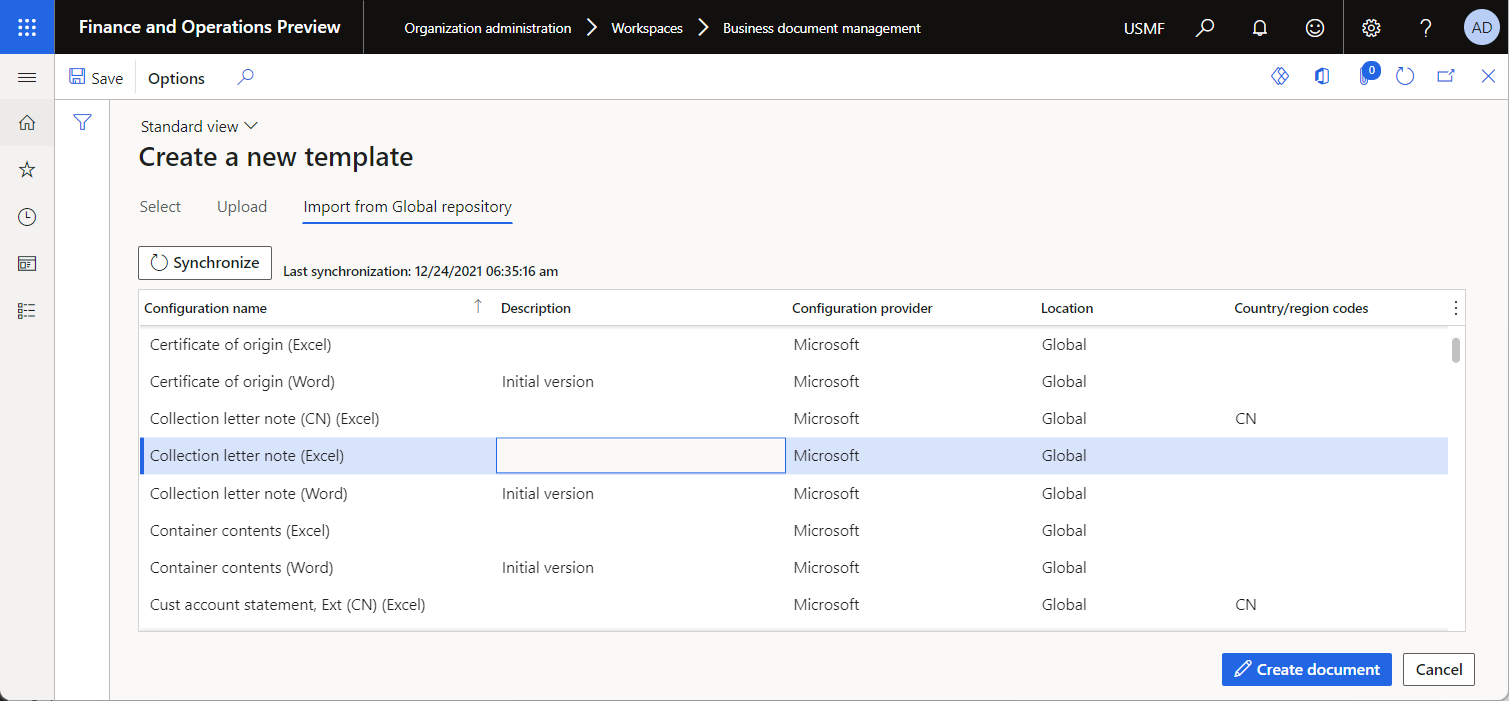Toggle the filter pane open
The width and height of the screenshot is (1509, 701).
(82, 121)
